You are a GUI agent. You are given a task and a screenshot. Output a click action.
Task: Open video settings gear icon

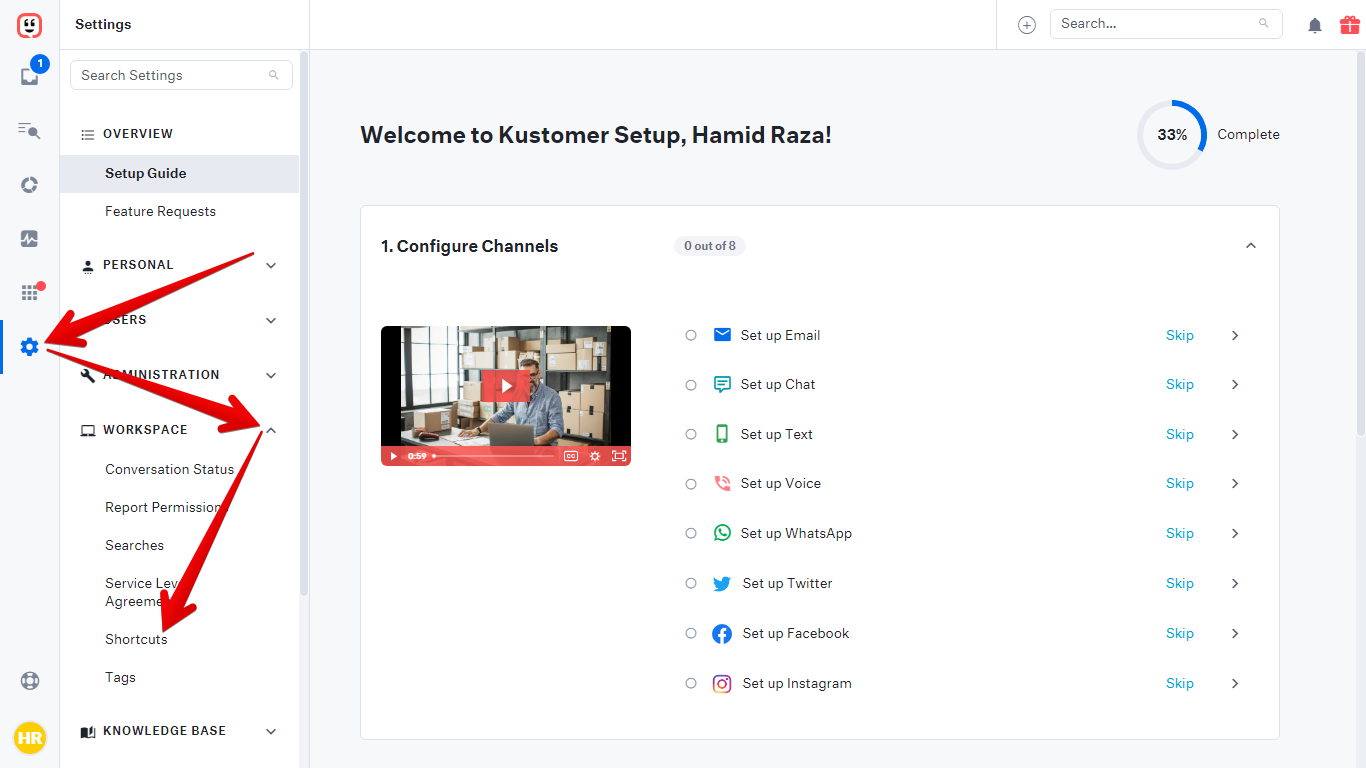(x=595, y=456)
